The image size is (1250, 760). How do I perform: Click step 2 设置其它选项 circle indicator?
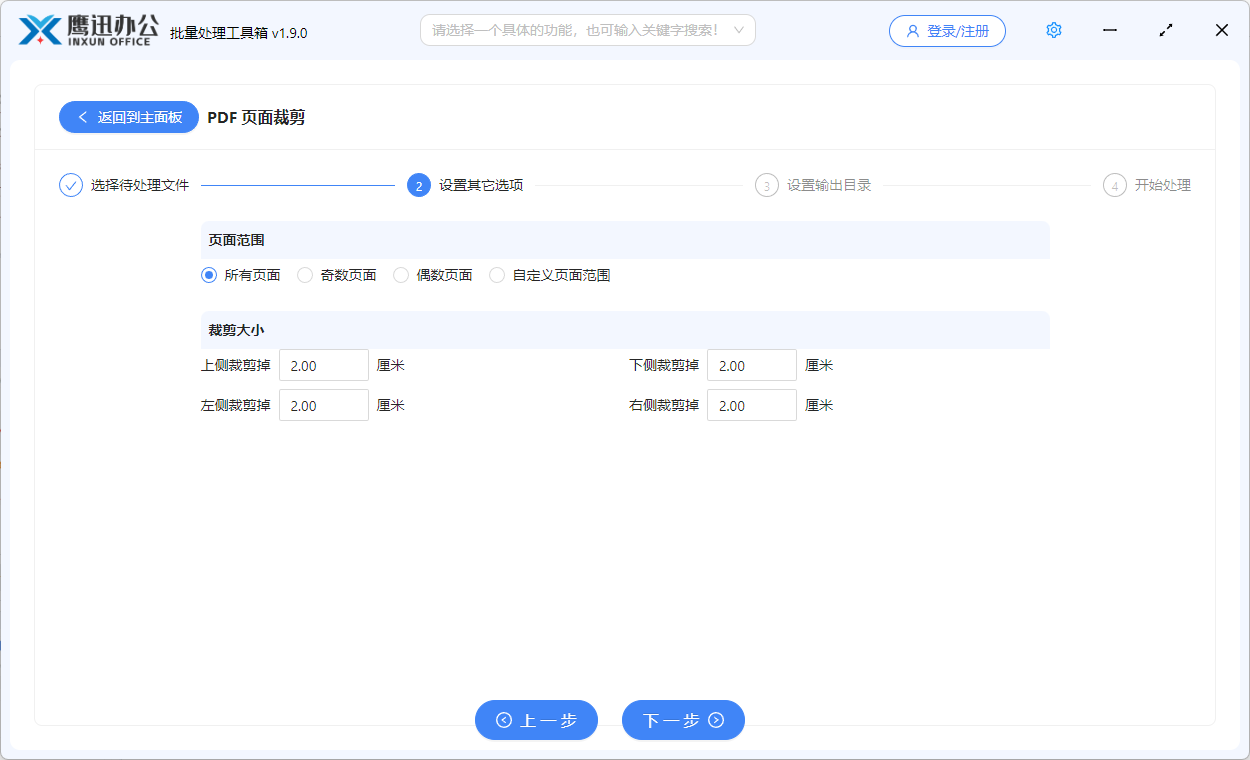[418, 185]
